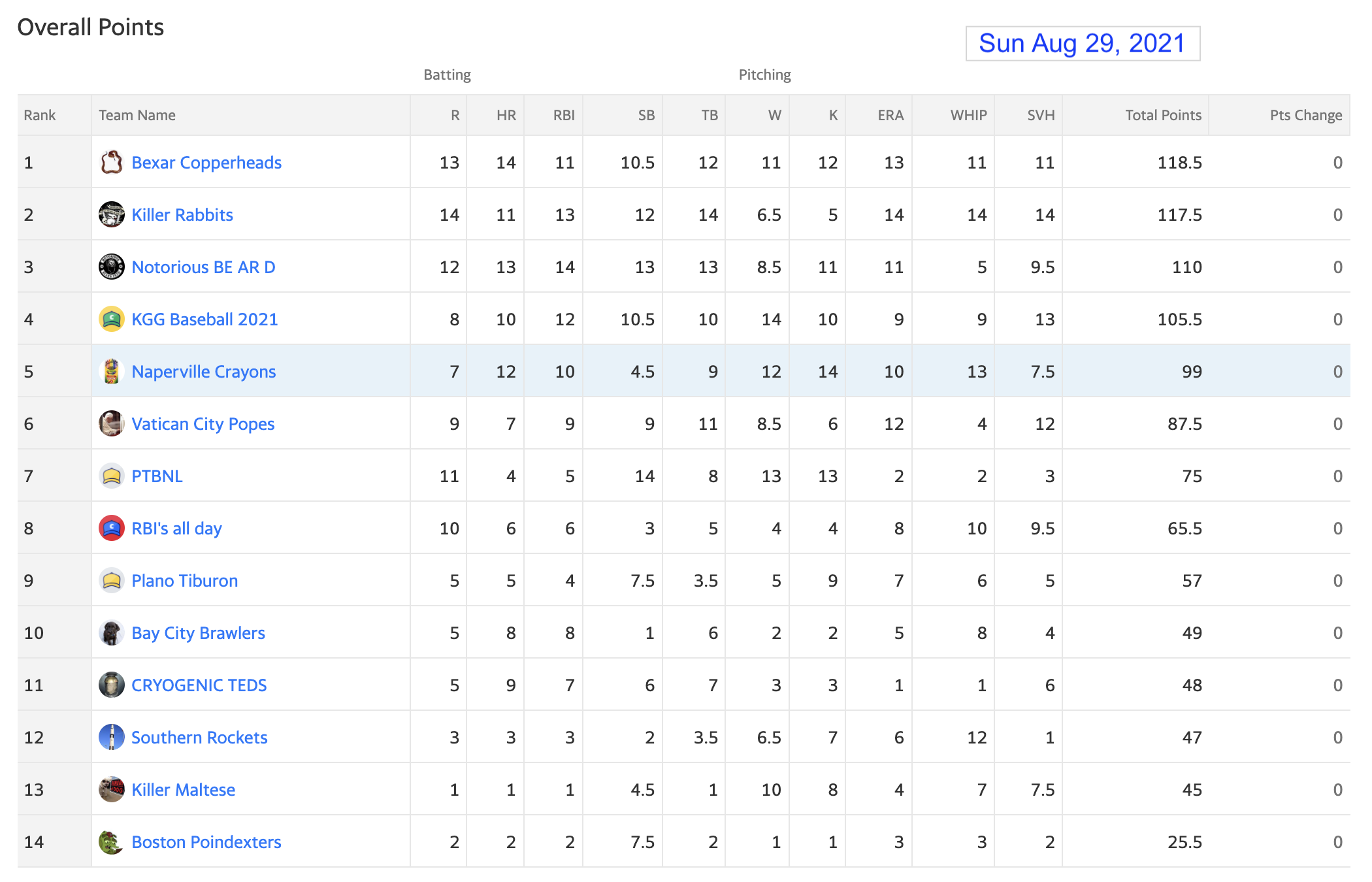Click the Southern Rockets rocket icon
The width and height of the screenshot is (1372, 882).
click(x=112, y=737)
